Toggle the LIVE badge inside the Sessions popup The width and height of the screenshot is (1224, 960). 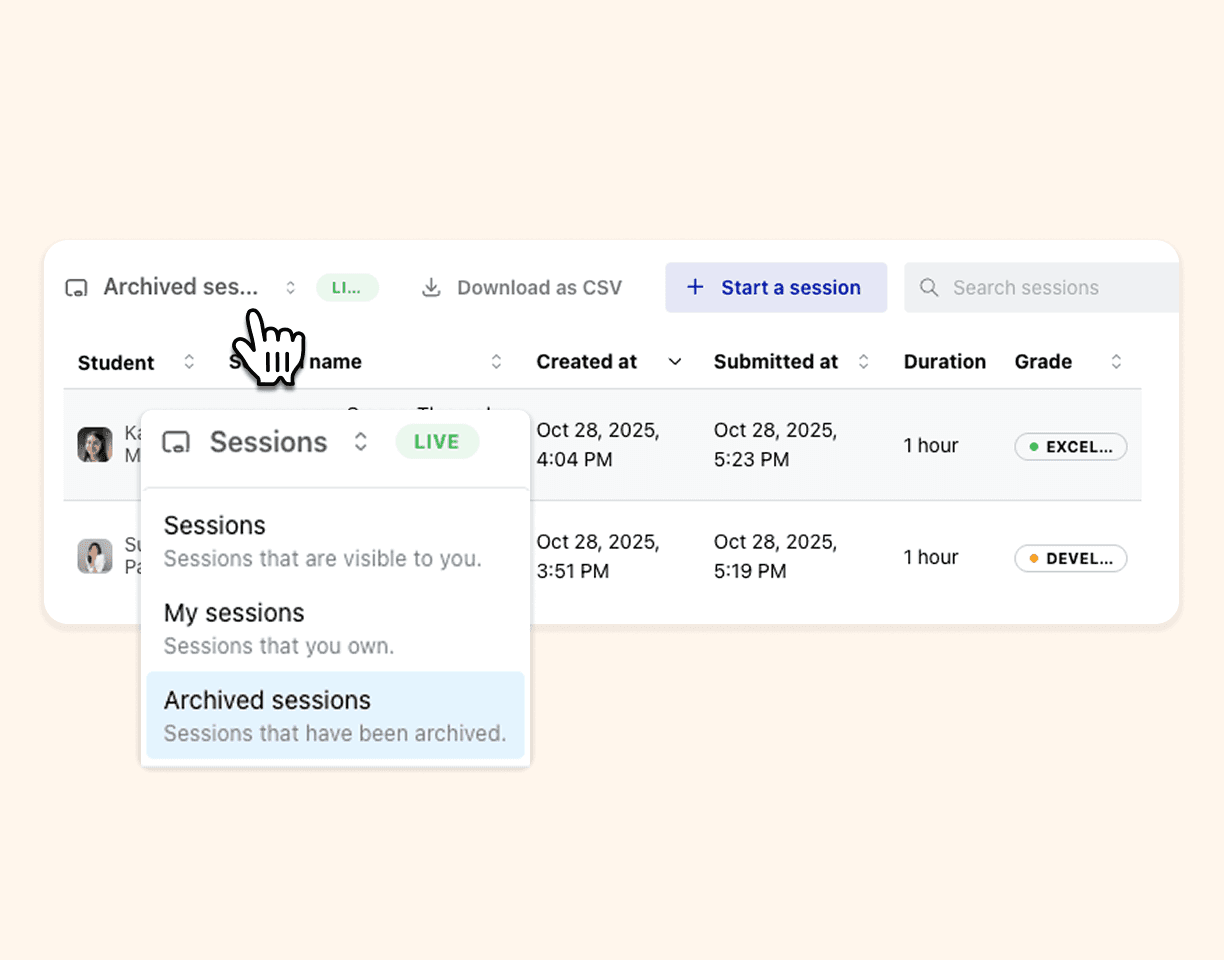coord(436,441)
